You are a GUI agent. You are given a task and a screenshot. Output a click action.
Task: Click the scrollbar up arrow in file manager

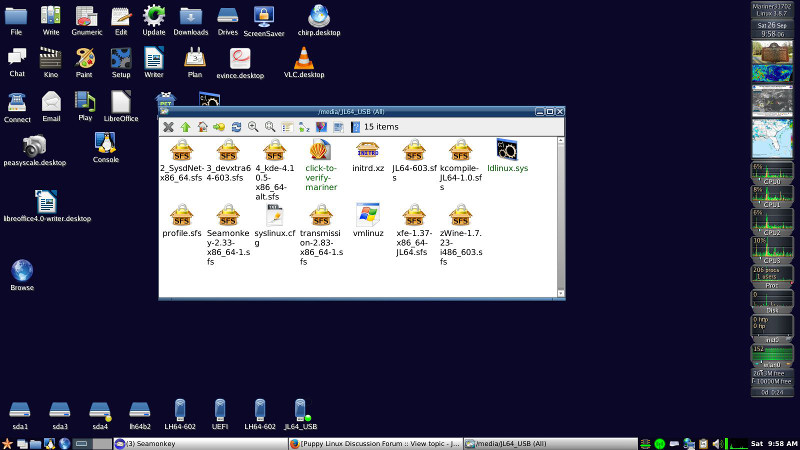click(561, 140)
